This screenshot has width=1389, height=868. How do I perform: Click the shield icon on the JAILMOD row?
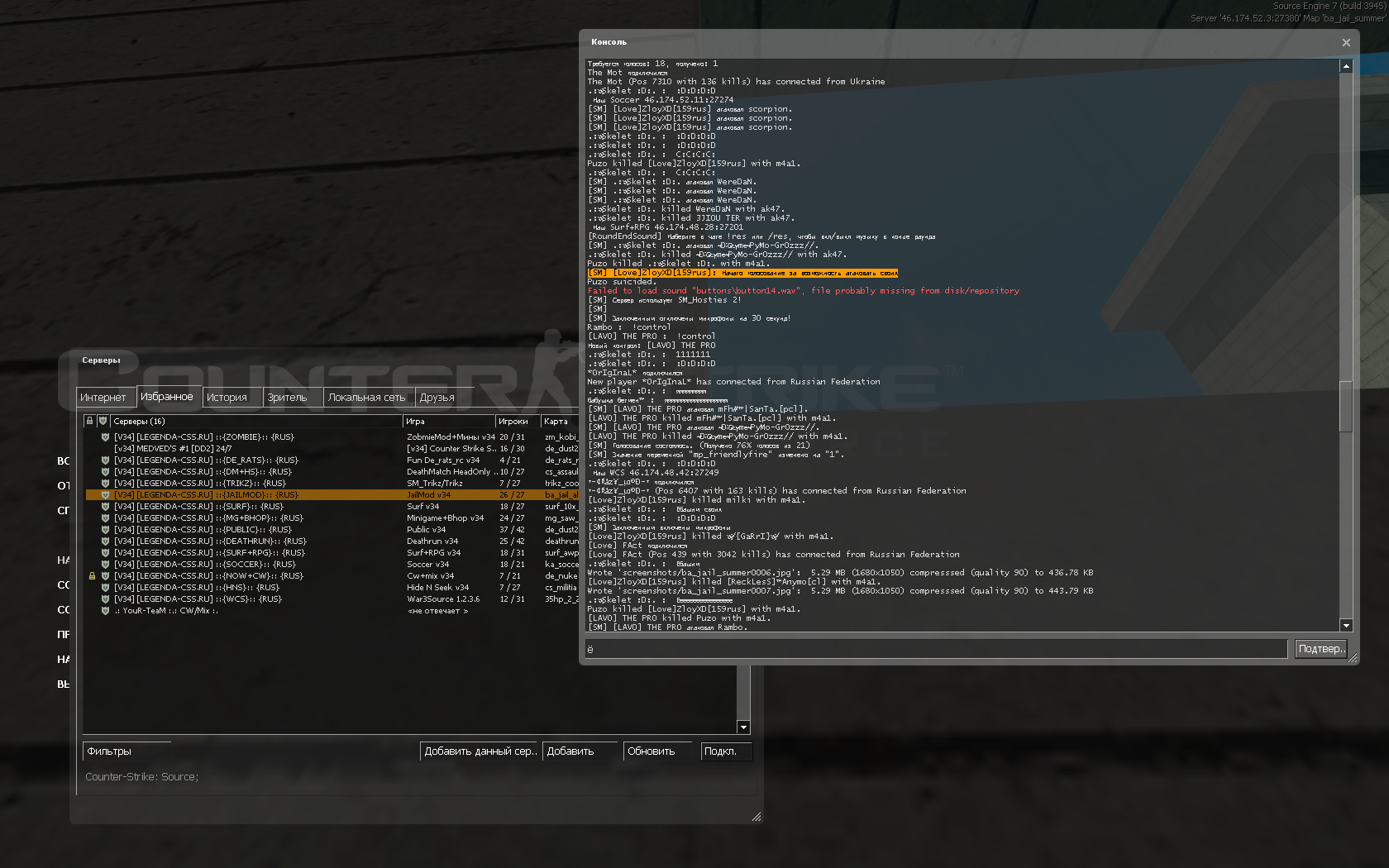point(105,495)
